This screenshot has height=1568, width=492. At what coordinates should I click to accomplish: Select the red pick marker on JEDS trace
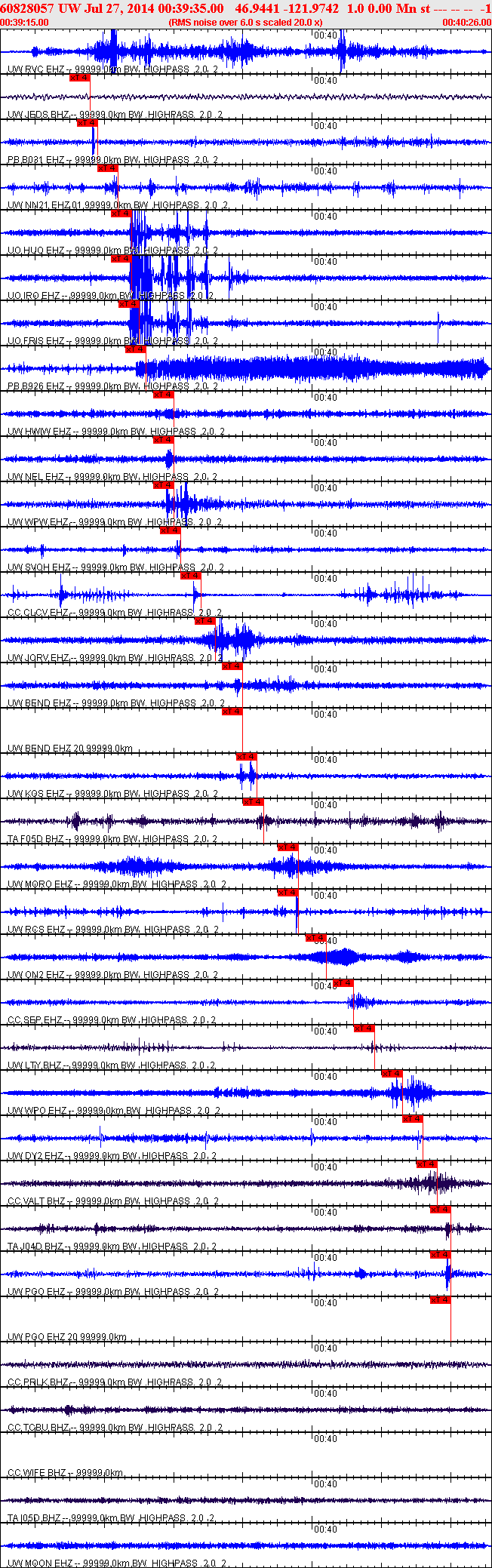tap(79, 78)
